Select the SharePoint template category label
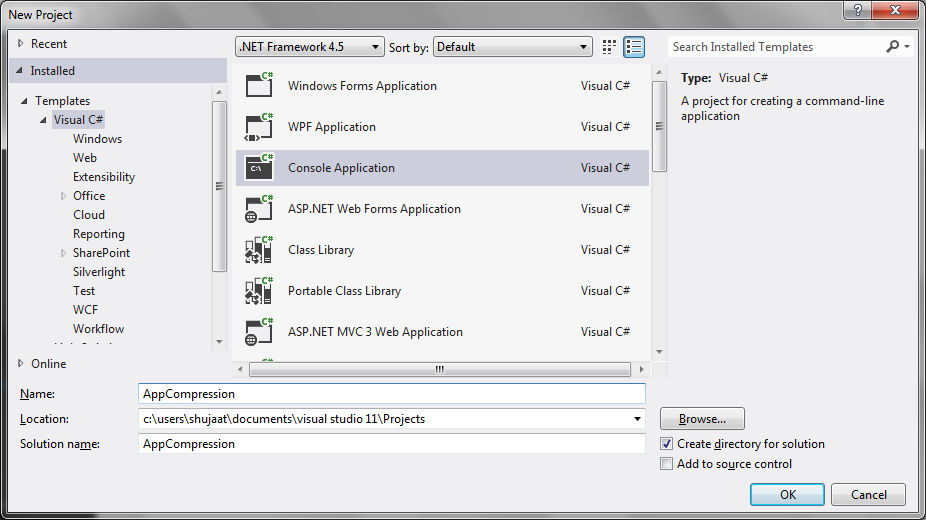This screenshot has width=926, height=520. [101, 253]
